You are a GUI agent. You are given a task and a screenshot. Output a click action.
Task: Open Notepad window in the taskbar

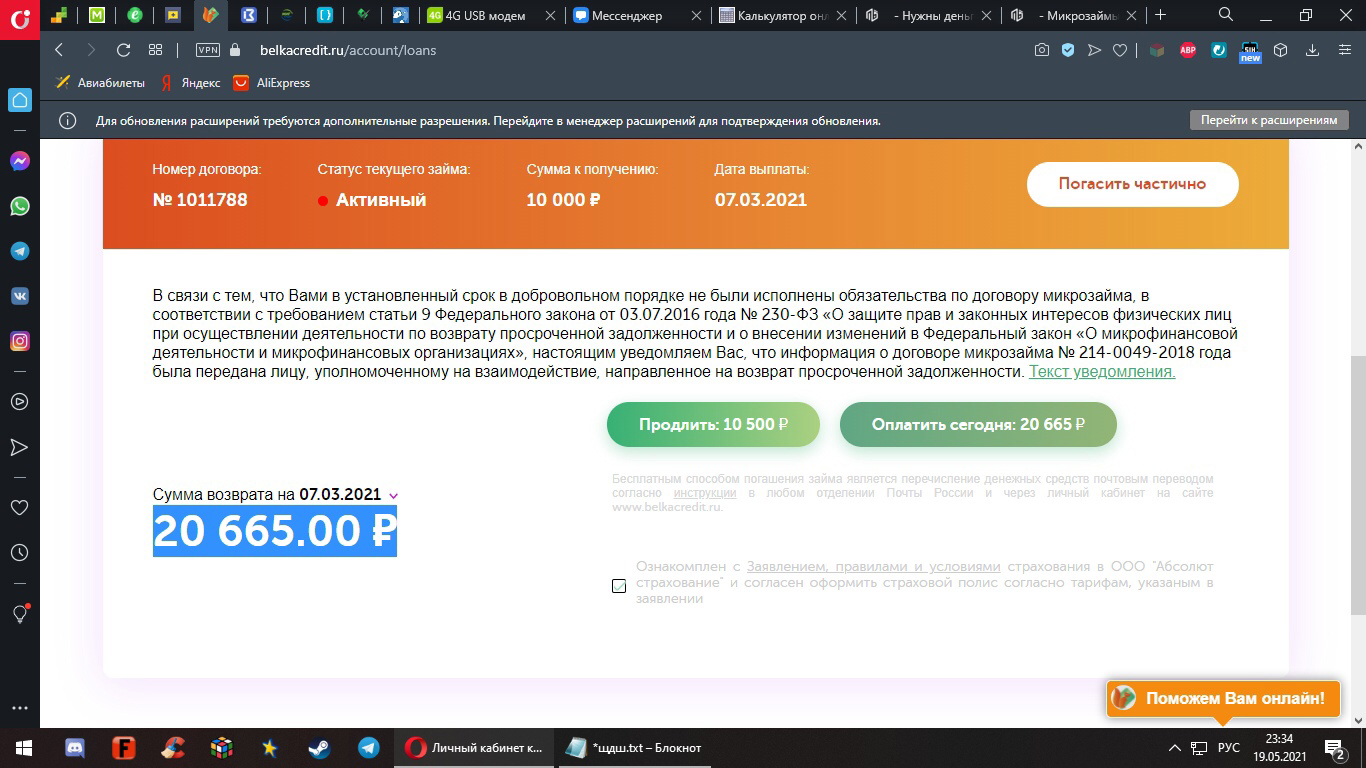point(635,748)
